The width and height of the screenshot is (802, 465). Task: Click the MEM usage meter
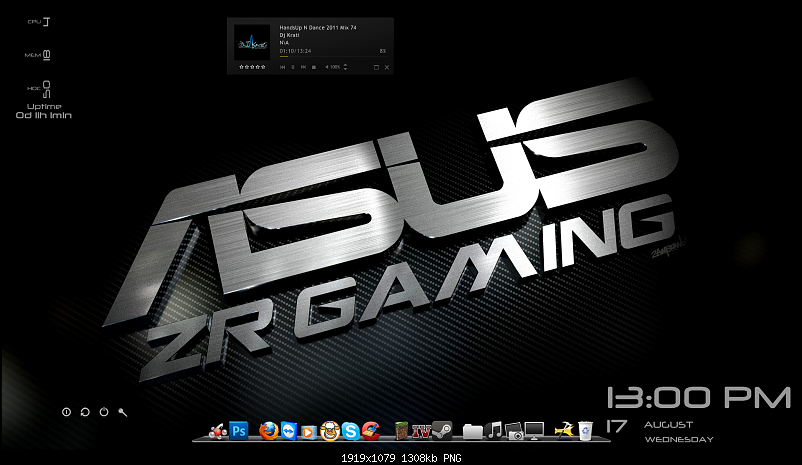[x=38, y=55]
